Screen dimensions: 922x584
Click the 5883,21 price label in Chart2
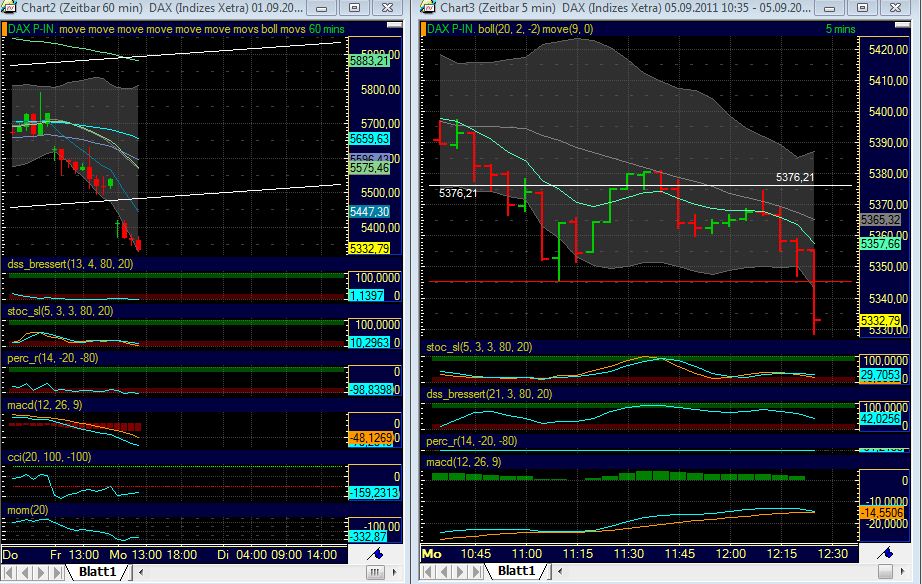369,61
